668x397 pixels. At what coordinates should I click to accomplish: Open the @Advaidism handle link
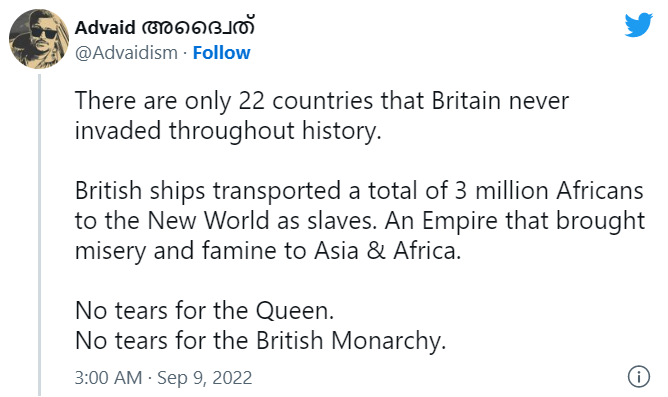click(126, 53)
